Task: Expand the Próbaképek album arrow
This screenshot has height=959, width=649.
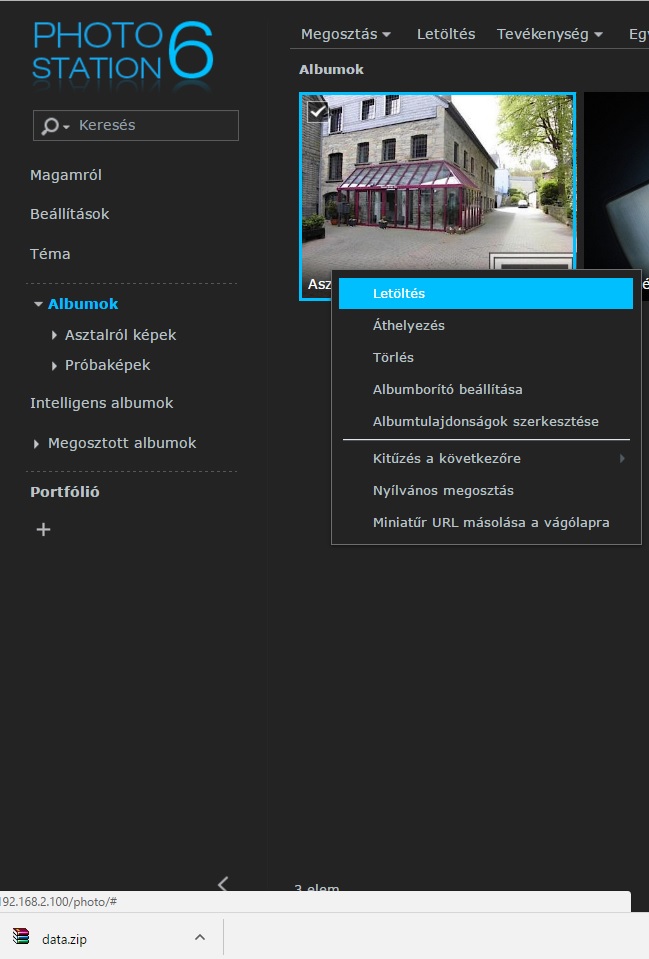Action: coord(54,366)
